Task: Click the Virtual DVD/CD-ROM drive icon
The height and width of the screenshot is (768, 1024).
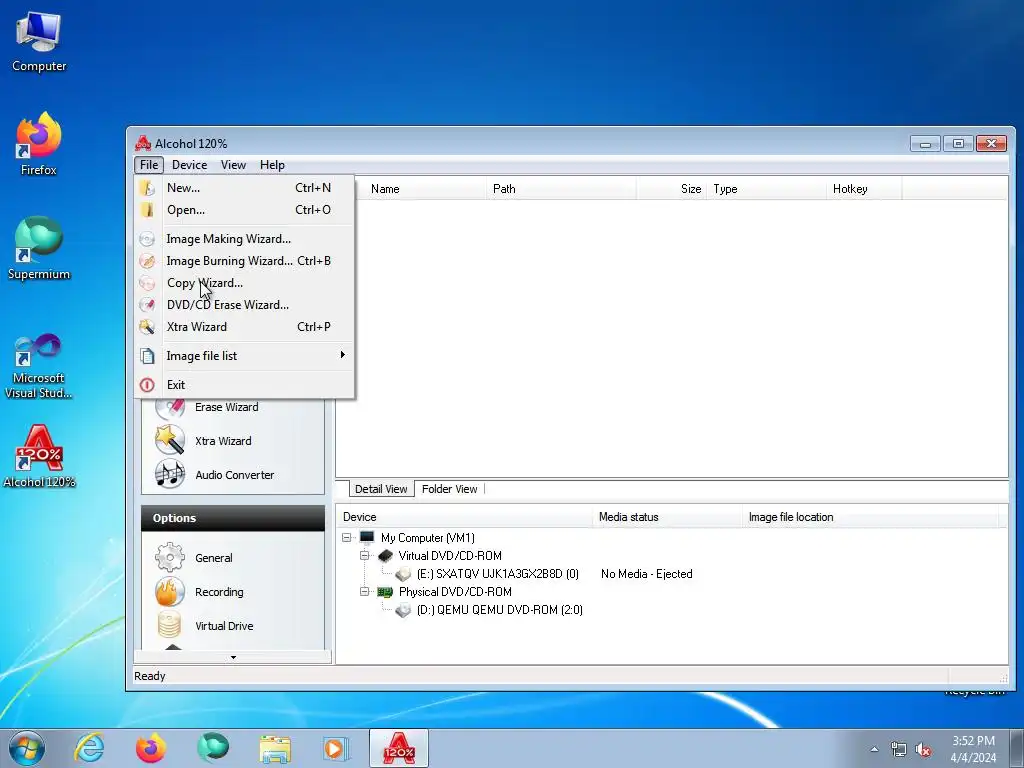Action: pos(385,556)
